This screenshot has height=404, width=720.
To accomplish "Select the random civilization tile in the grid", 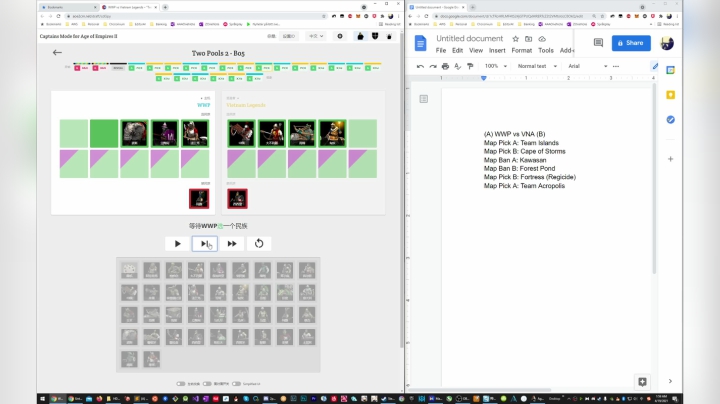I will click(129, 270).
